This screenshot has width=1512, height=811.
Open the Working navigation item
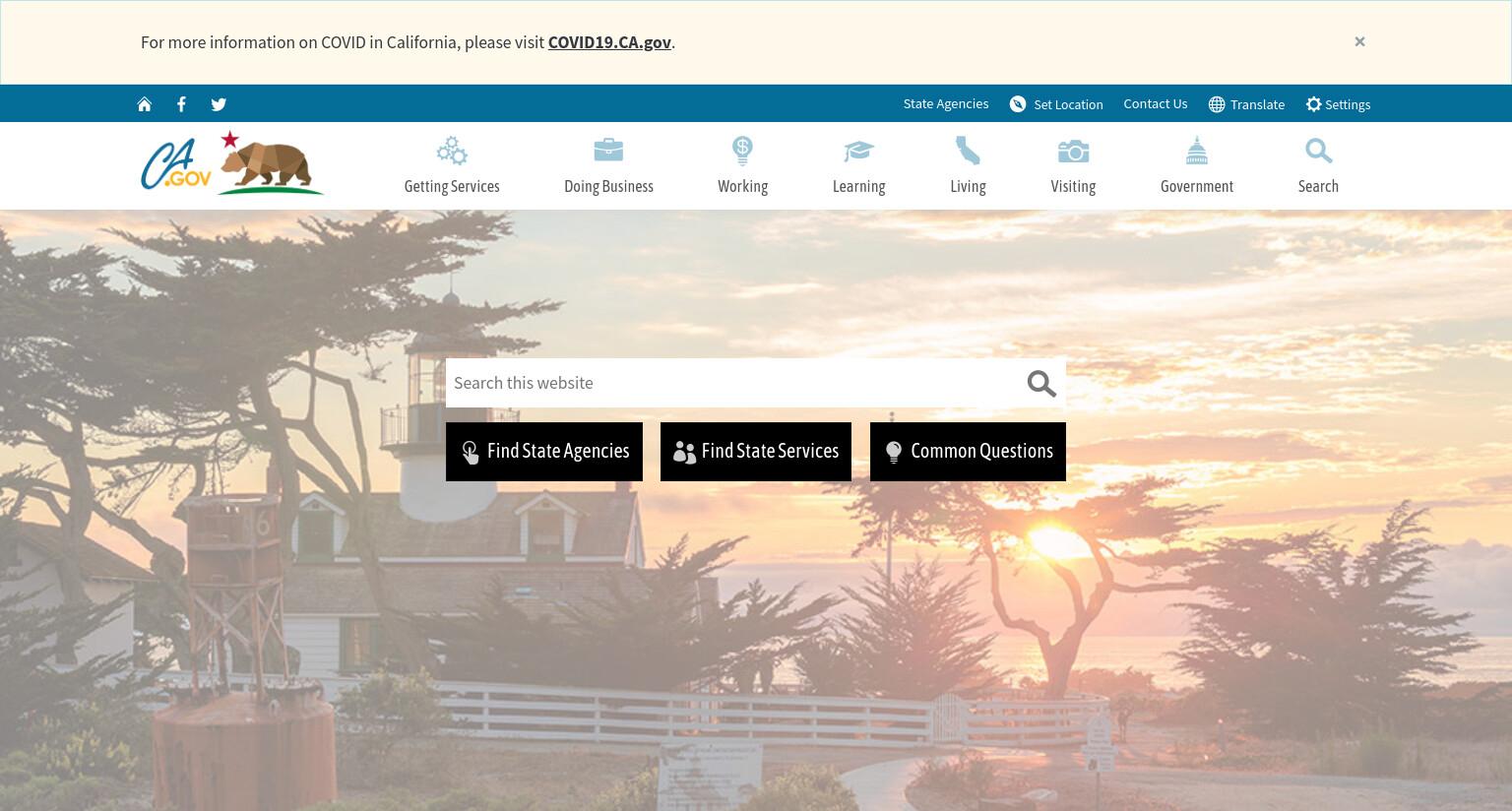[742, 165]
